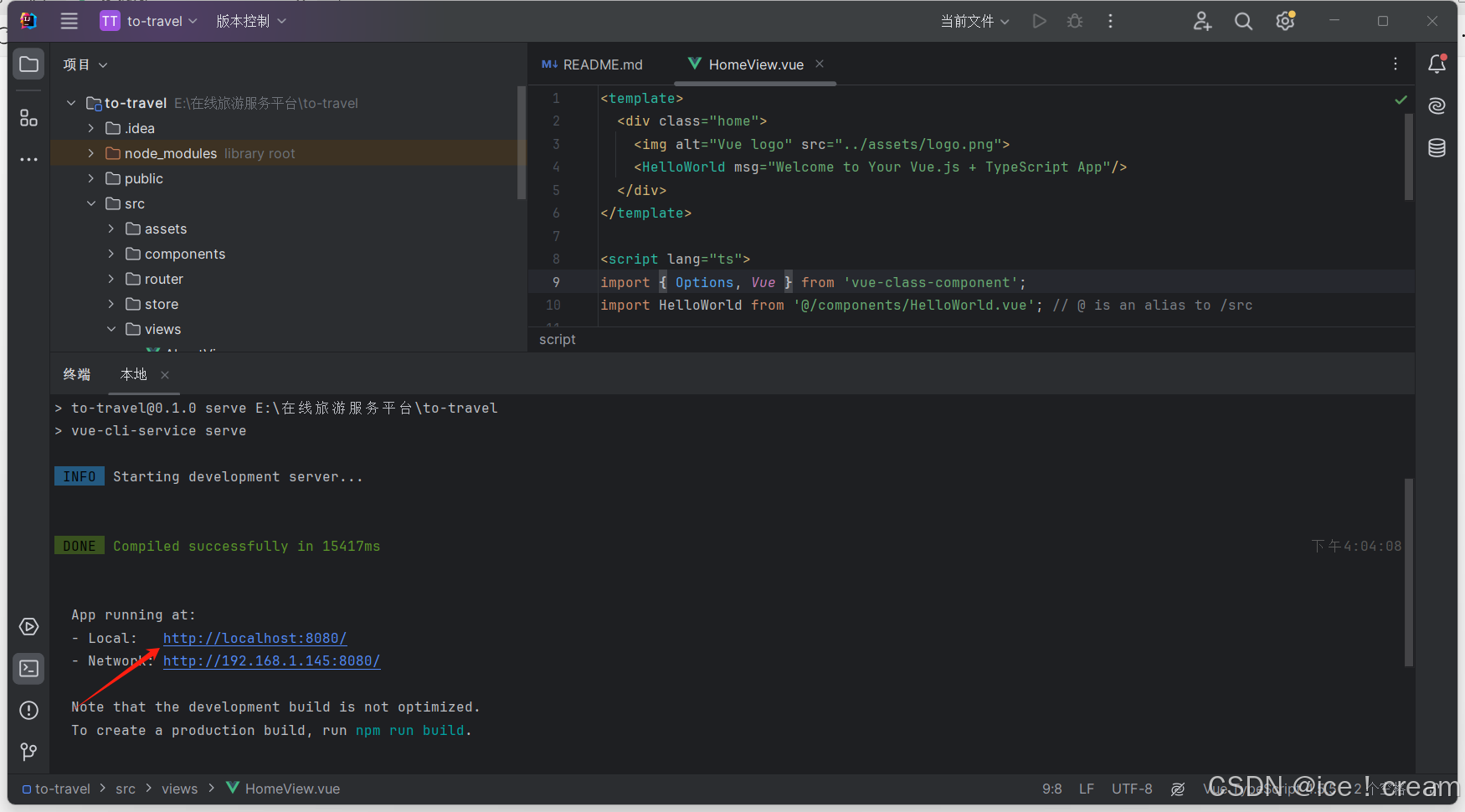Start debugging with the bug icon

click(1075, 21)
